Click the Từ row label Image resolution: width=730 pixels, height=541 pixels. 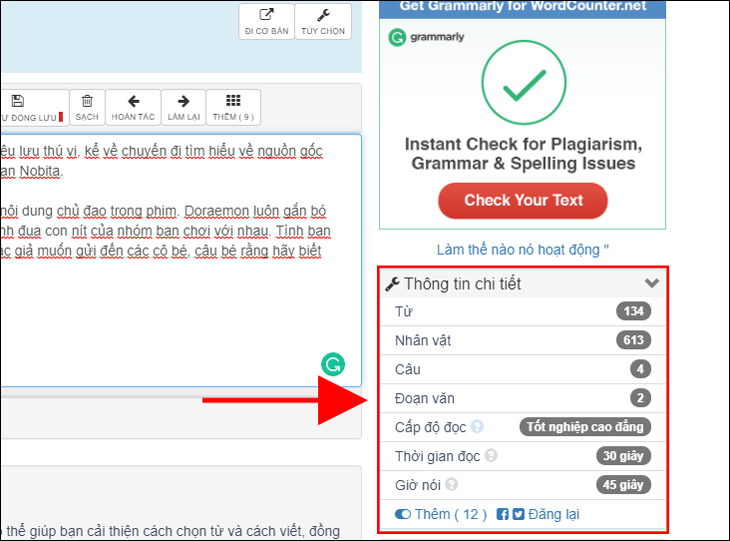click(404, 311)
